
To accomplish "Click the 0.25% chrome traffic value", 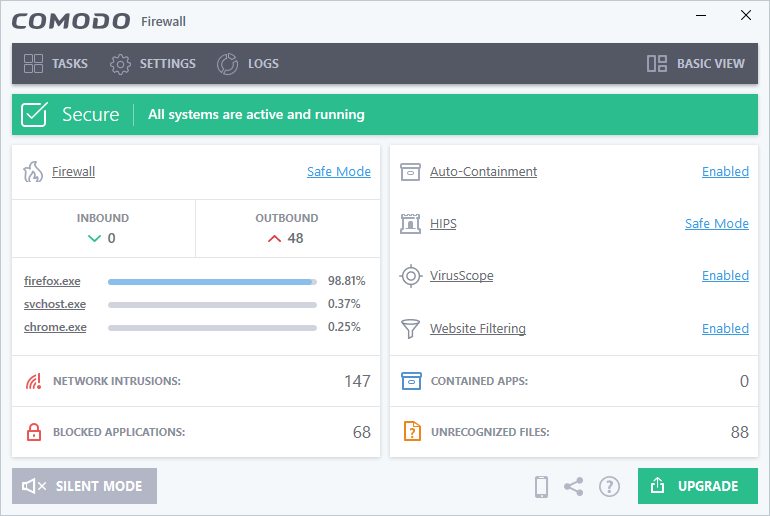I will click(x=344, y=326).
